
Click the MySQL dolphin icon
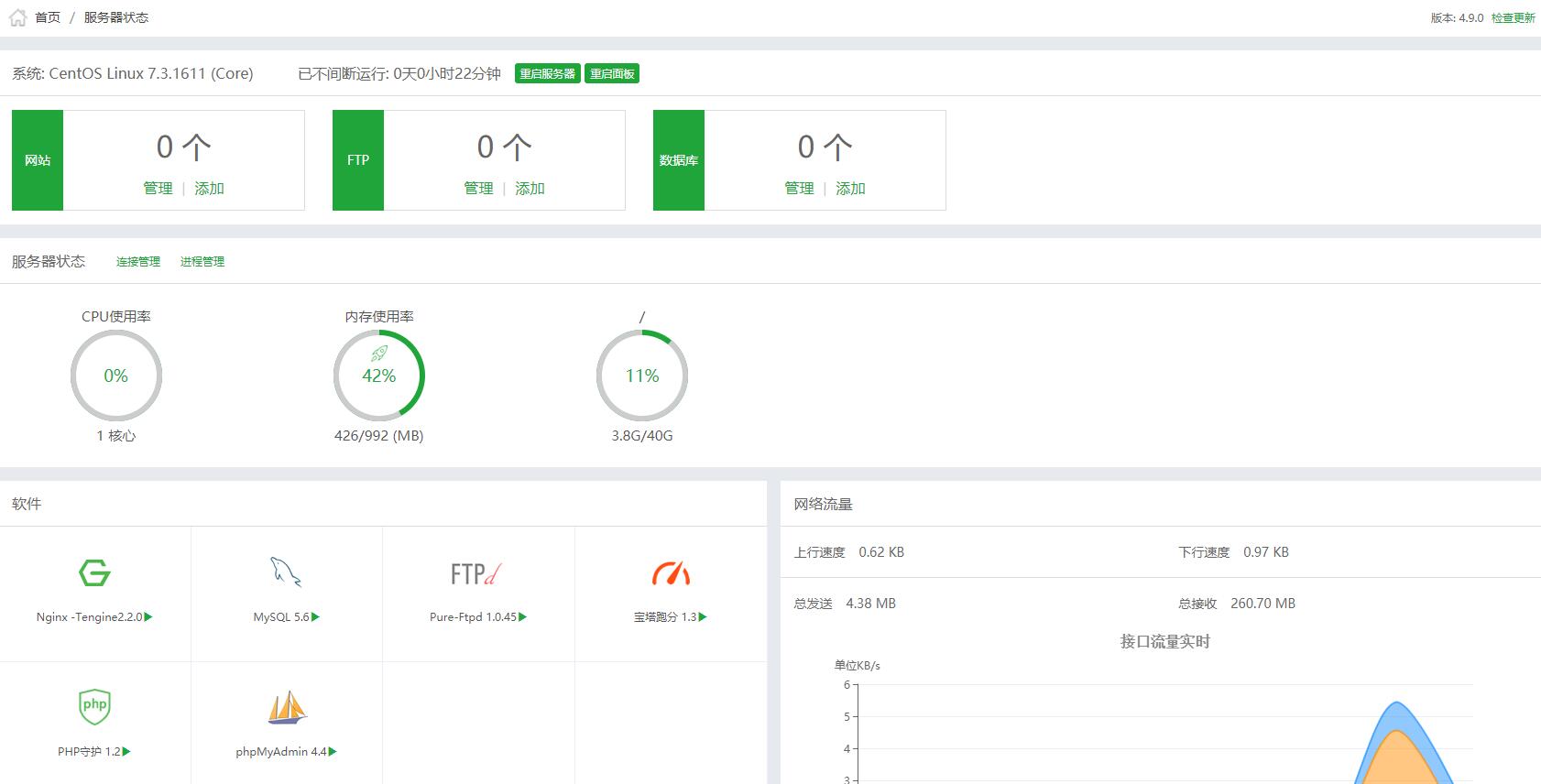(x=286, y=572)
